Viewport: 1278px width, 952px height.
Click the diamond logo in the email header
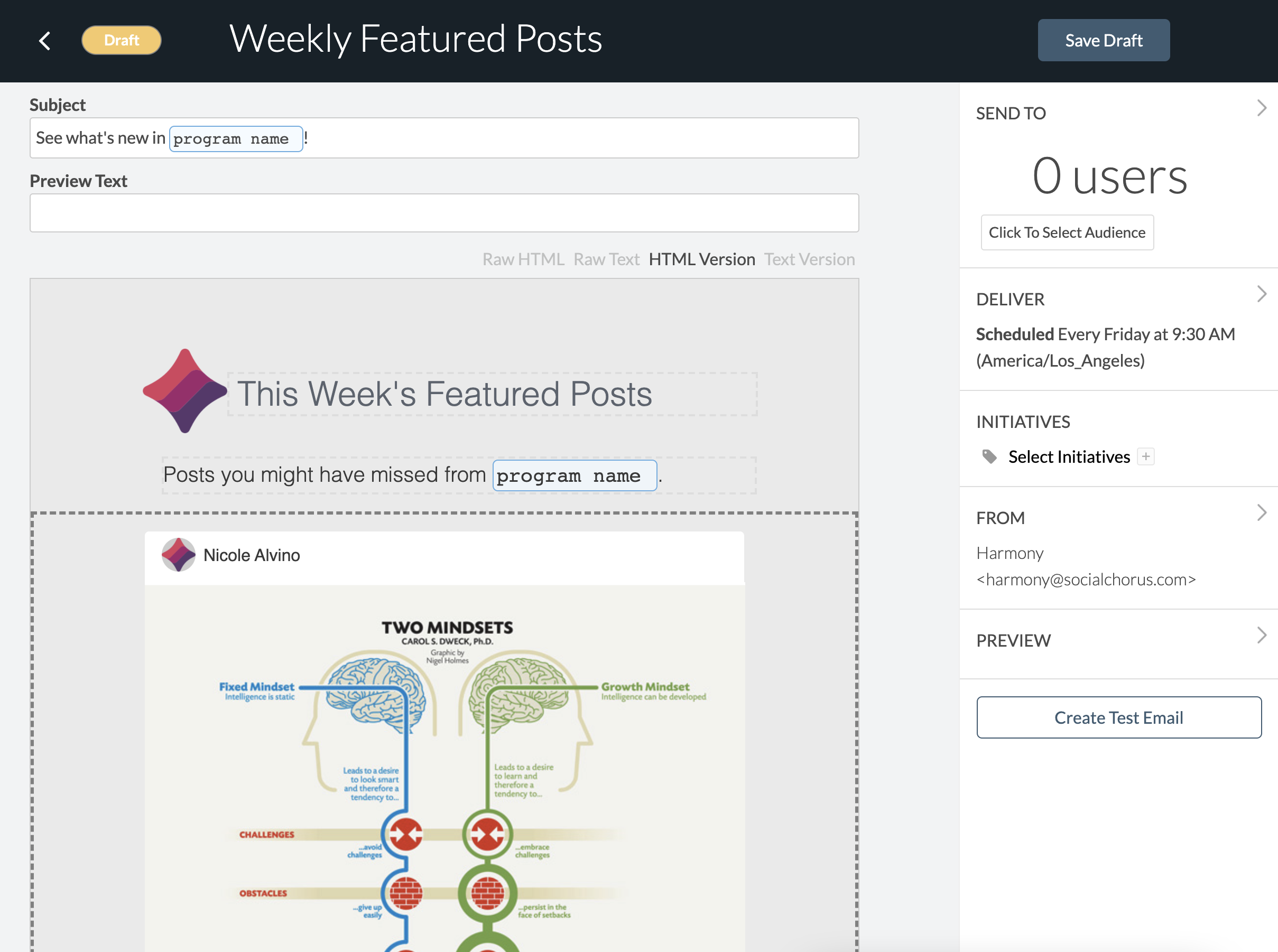[184, 391]
